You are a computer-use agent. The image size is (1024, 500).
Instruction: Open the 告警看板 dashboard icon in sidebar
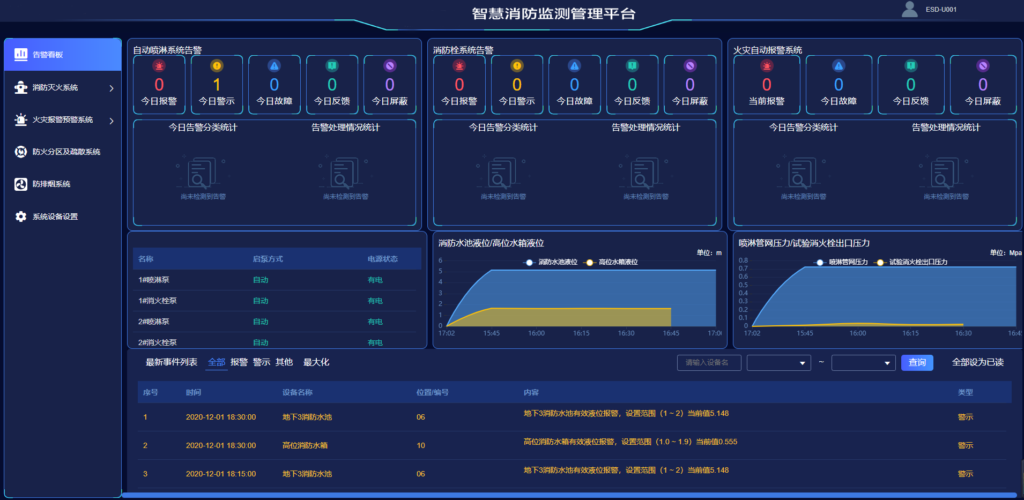[21, 55]
